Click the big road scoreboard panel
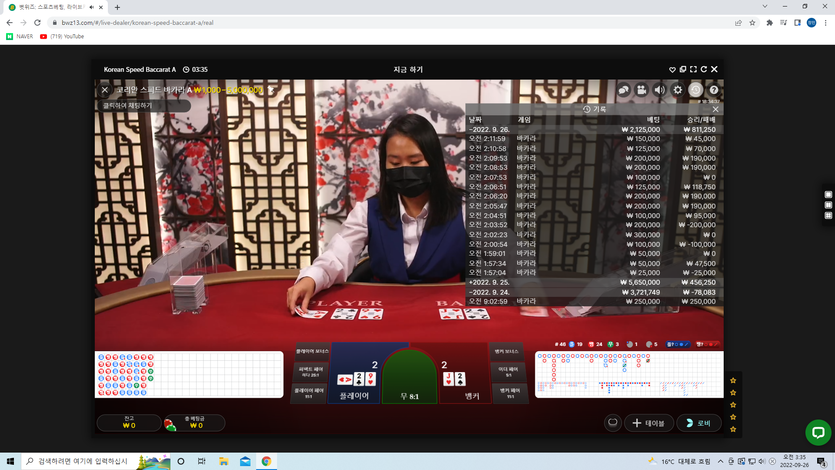Image resolution: width=835 pixels, height=470 pixels. point(629,374)
